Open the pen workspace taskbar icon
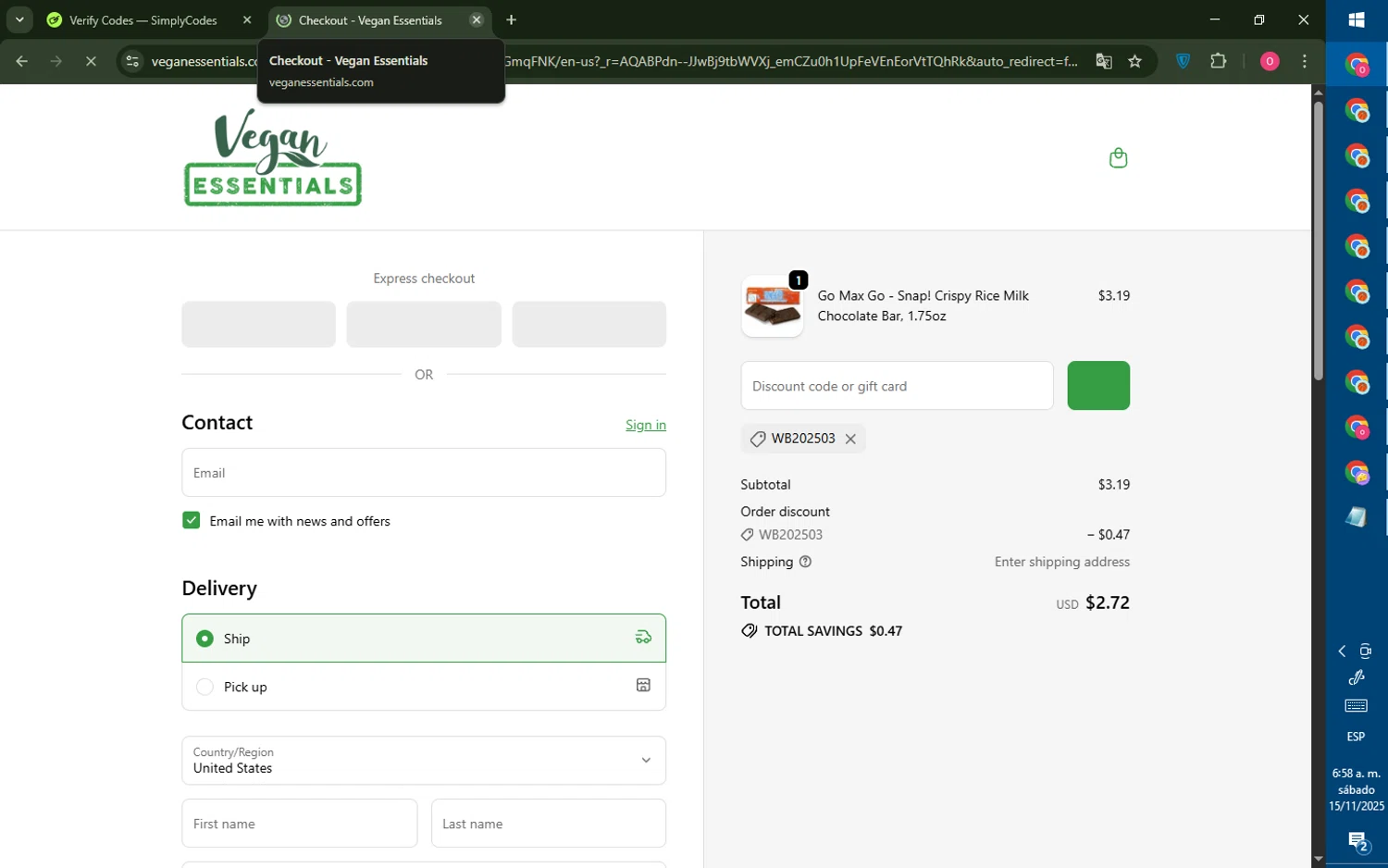Screen dimensions: 1388x868 pos(1357,677)
